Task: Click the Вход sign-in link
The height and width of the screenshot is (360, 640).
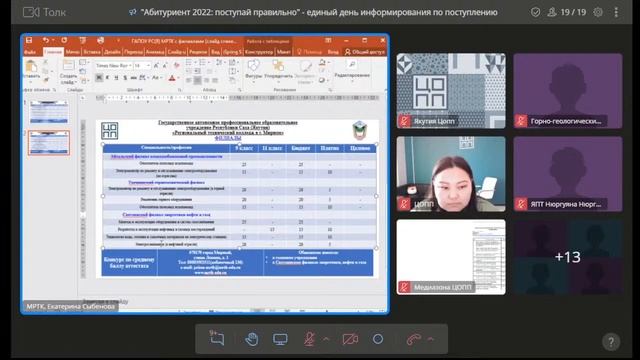Action: [333, 52]
